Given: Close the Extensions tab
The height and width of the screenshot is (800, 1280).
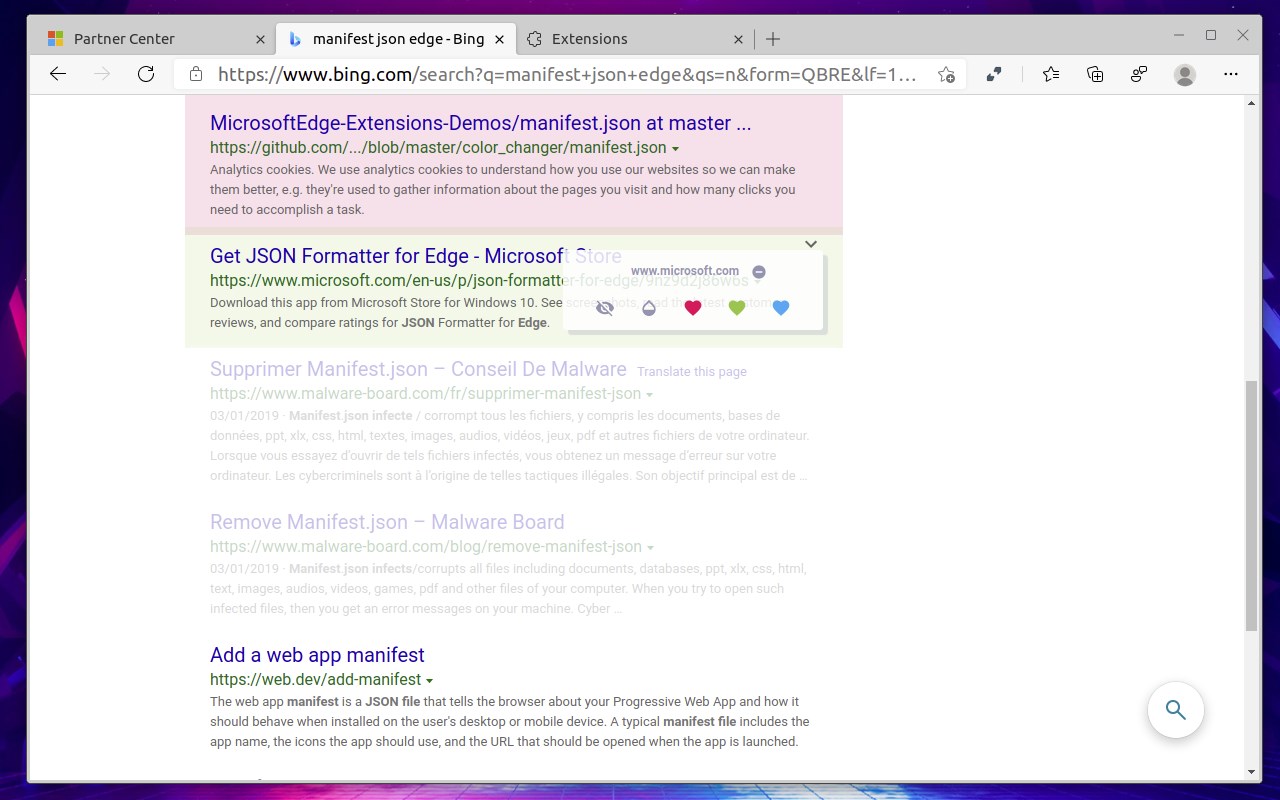Looking at the screenshot, I should [738, 39].
